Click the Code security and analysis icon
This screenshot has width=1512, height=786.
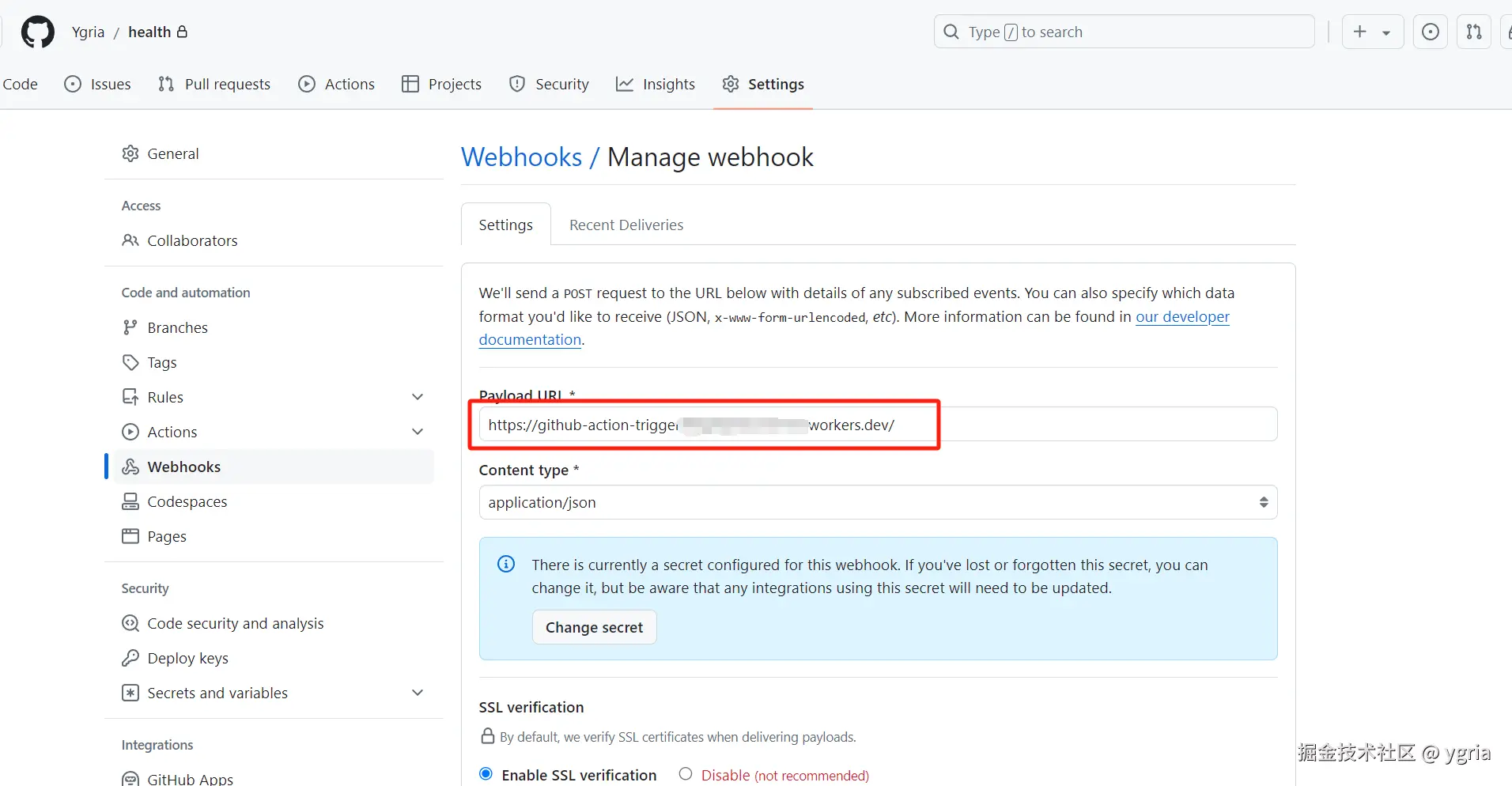pos(130,623)
